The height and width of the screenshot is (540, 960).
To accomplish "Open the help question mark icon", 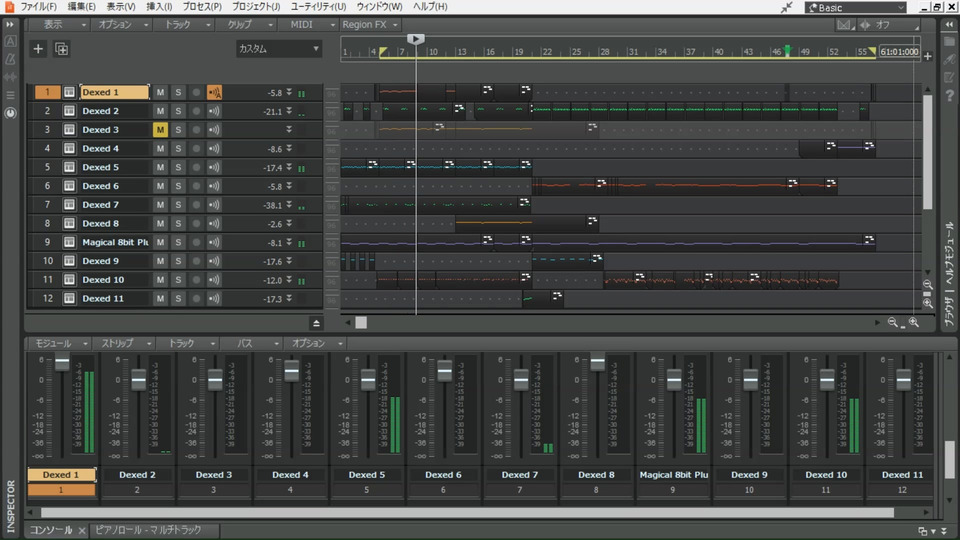I will (x=948, y=95).
